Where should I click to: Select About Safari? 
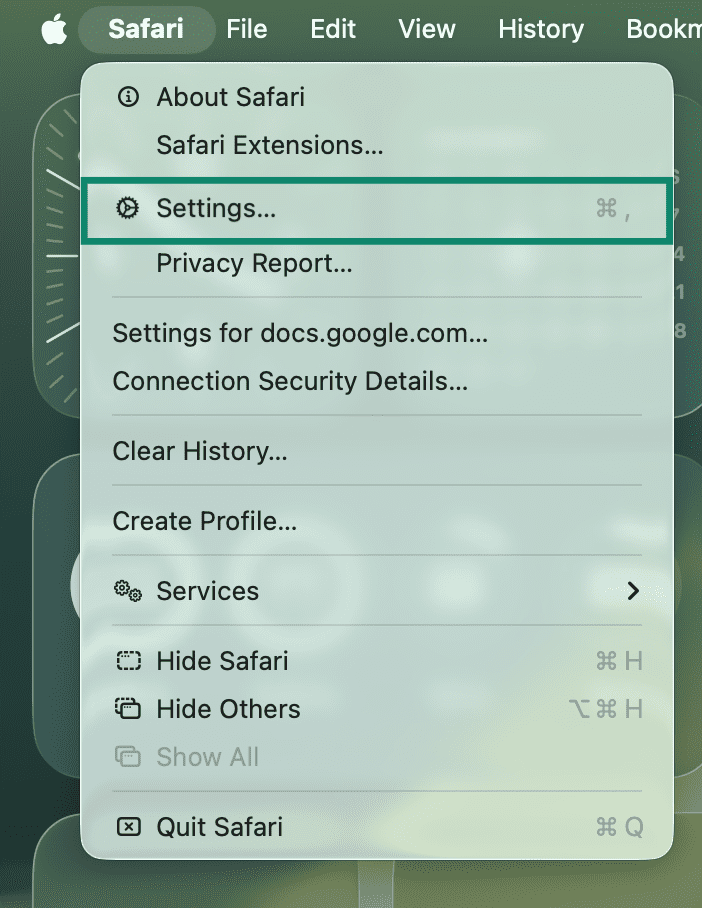tap(231, 96)
